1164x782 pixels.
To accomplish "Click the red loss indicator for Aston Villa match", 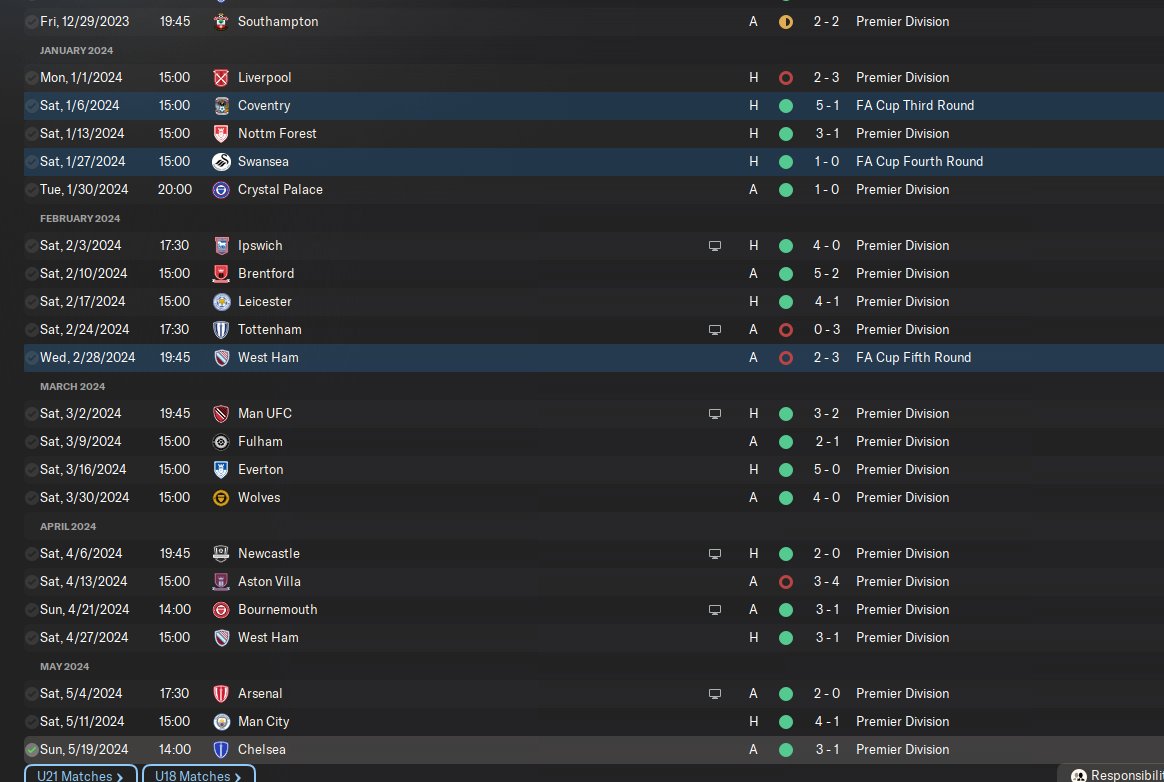I will [x=786, y=581].
